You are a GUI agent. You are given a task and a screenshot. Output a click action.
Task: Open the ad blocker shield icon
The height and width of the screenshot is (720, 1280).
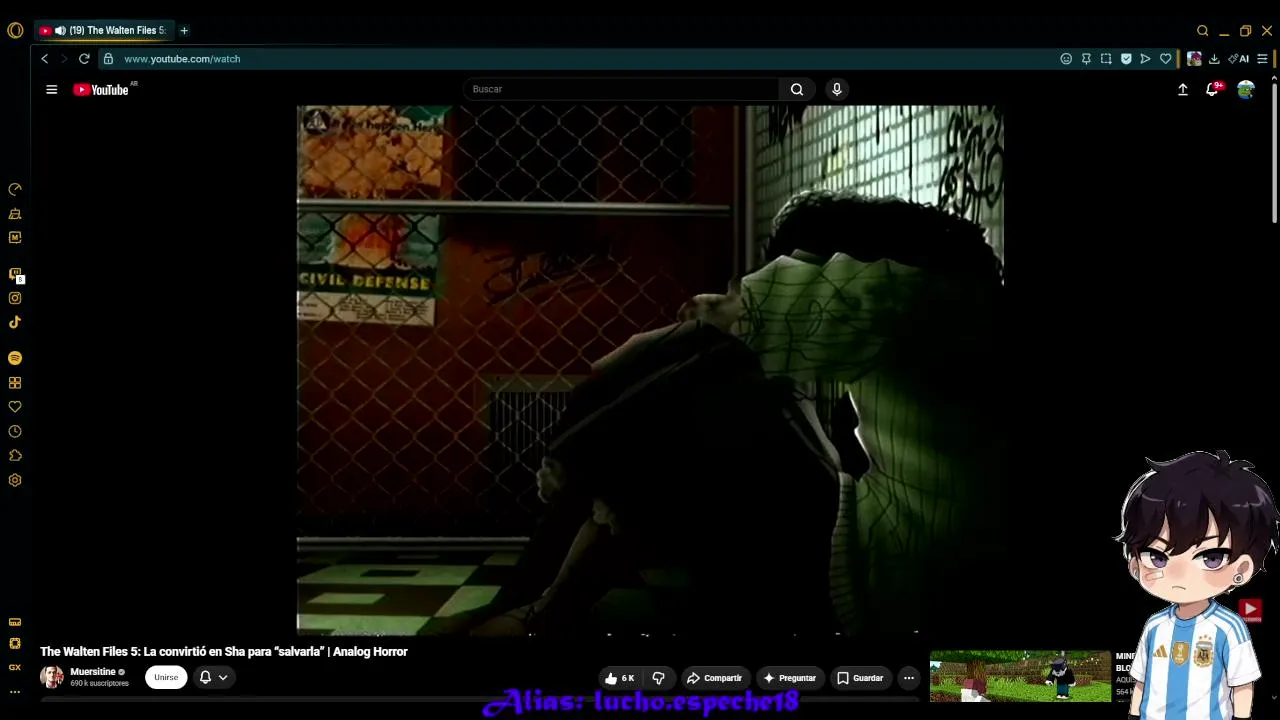(1126, 59)
